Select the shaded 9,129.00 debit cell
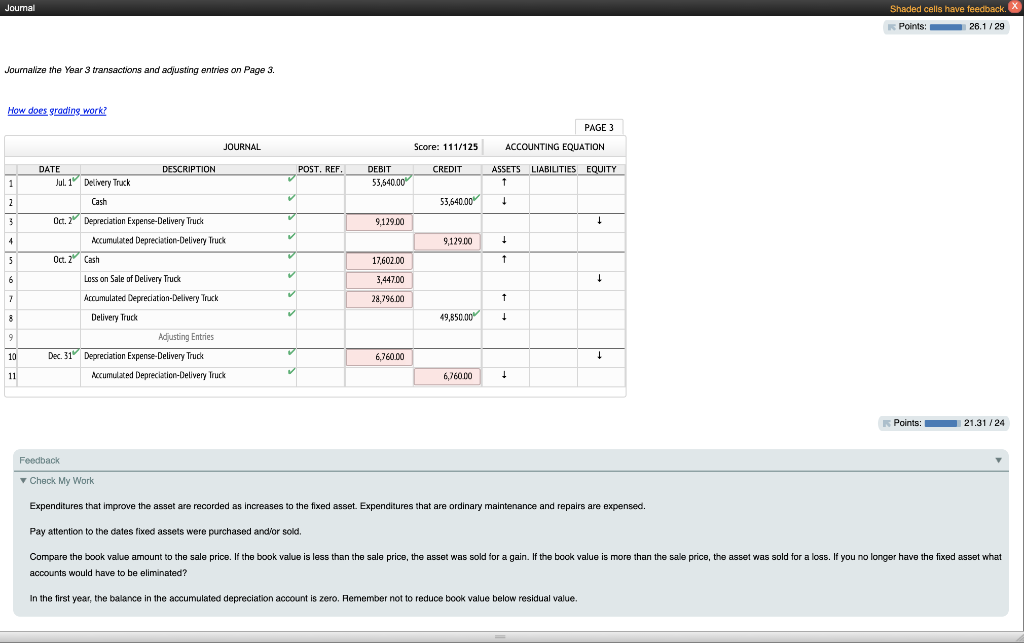Screen dimensions: 1024x643 tap(379, 221)
